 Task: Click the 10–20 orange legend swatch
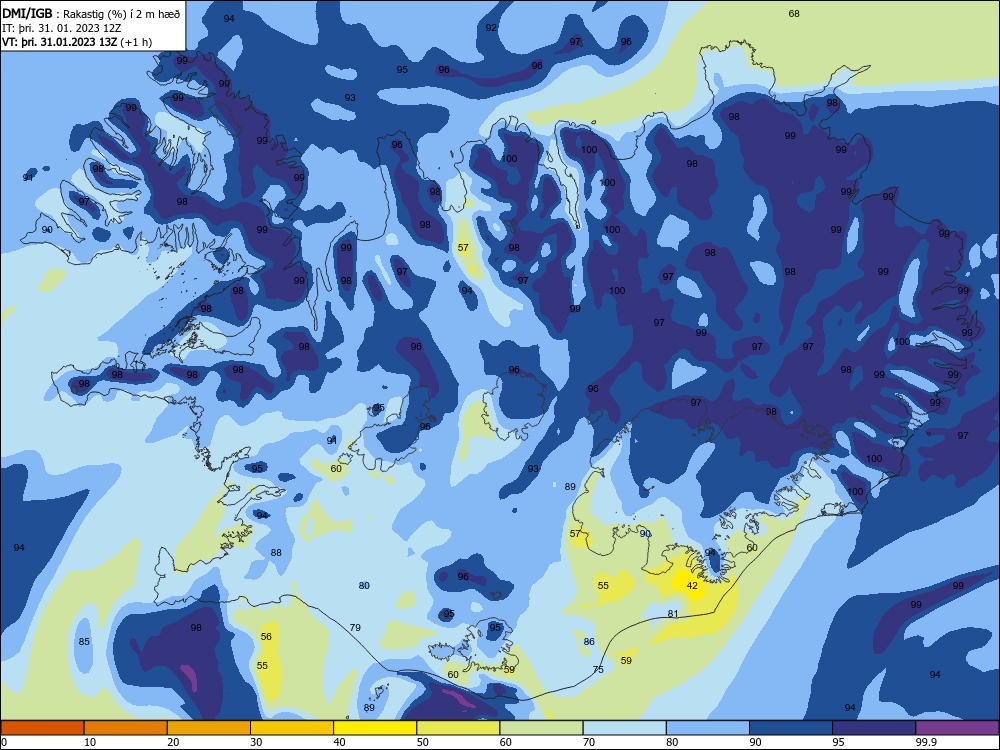point(126,728)
